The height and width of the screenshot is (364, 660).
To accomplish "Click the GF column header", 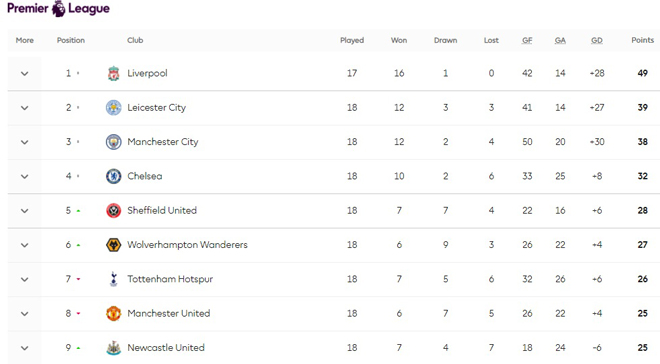I will coord(527,40).
